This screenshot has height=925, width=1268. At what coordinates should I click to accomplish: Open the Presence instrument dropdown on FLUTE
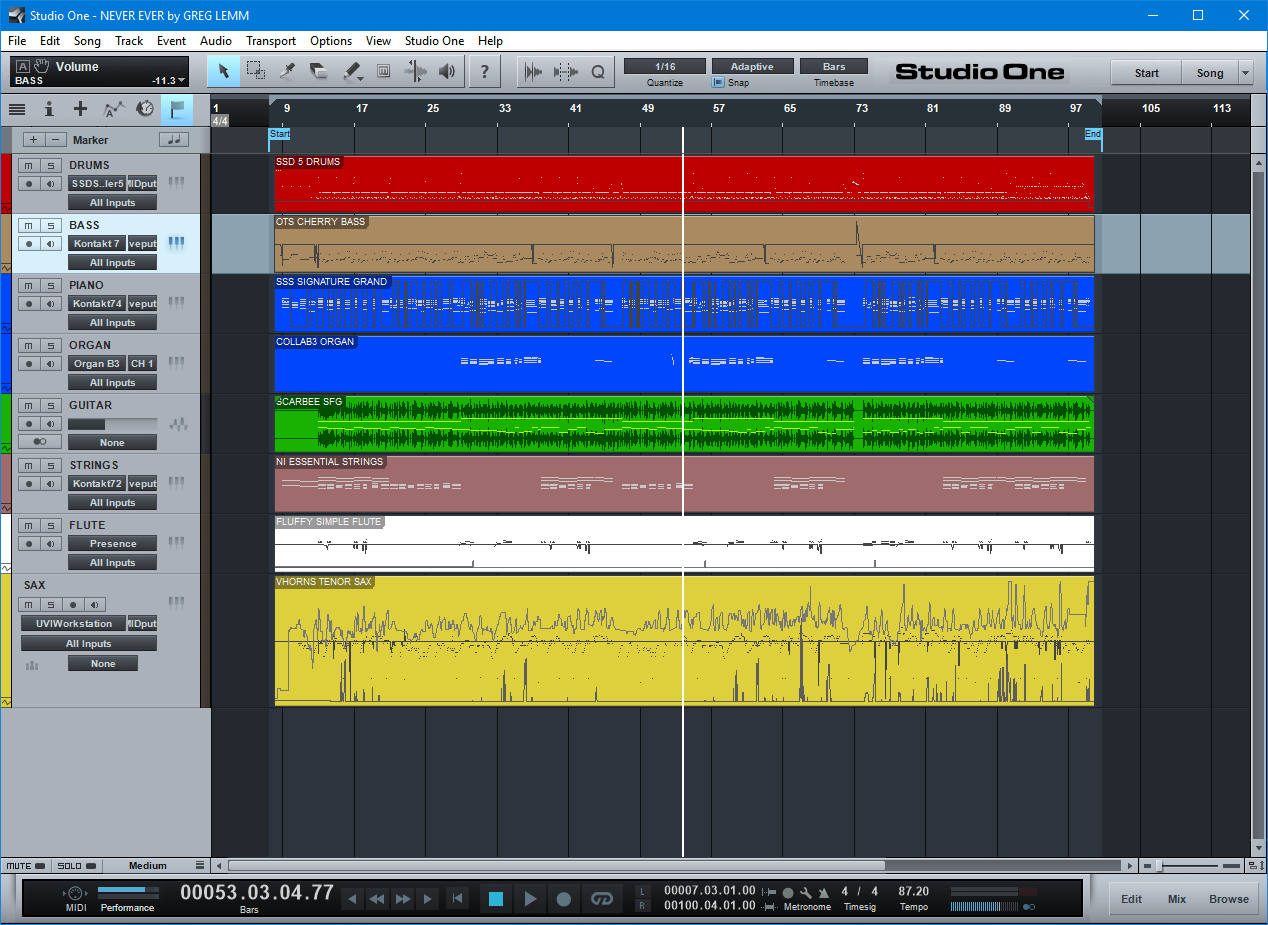(112, 544)
